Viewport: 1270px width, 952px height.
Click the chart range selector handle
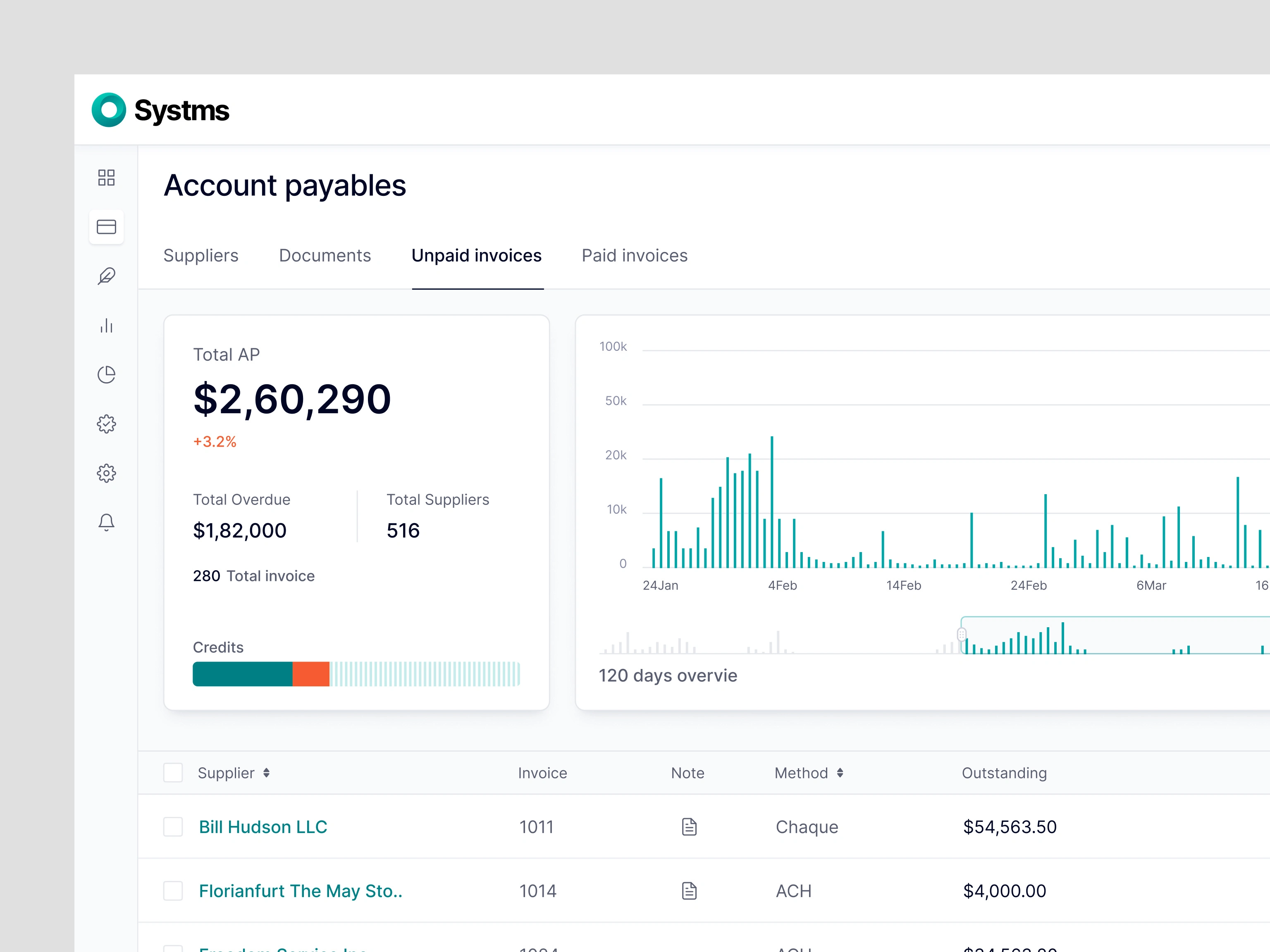pos(962,635)
